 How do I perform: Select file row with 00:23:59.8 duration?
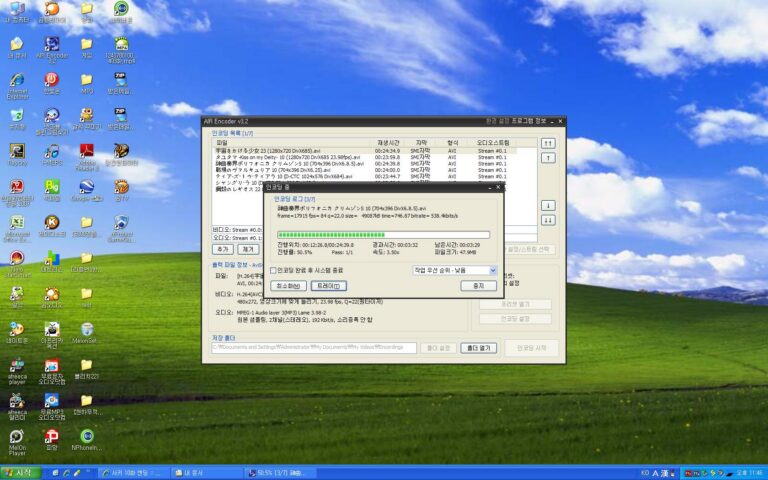[364, 157]
